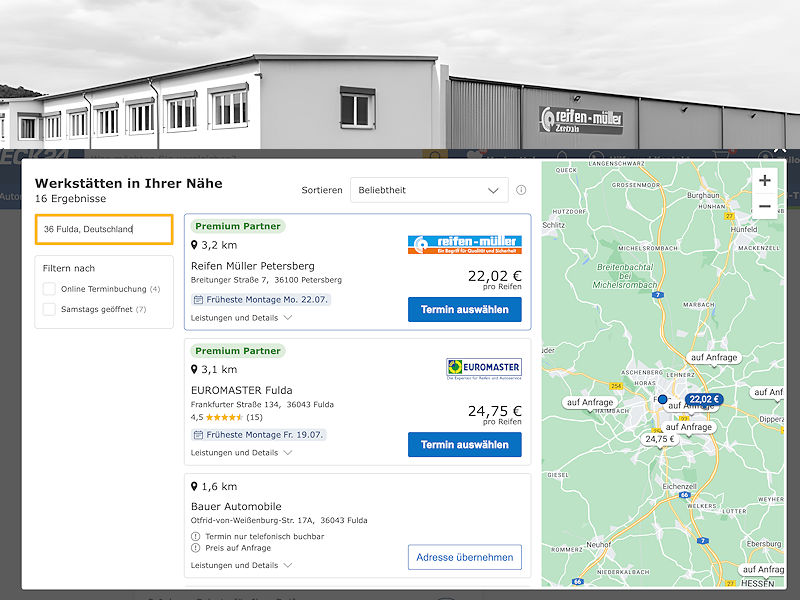Click the Eichenzell label on map
The height and width of the screenshot is (600, 800).
[679, 486]
